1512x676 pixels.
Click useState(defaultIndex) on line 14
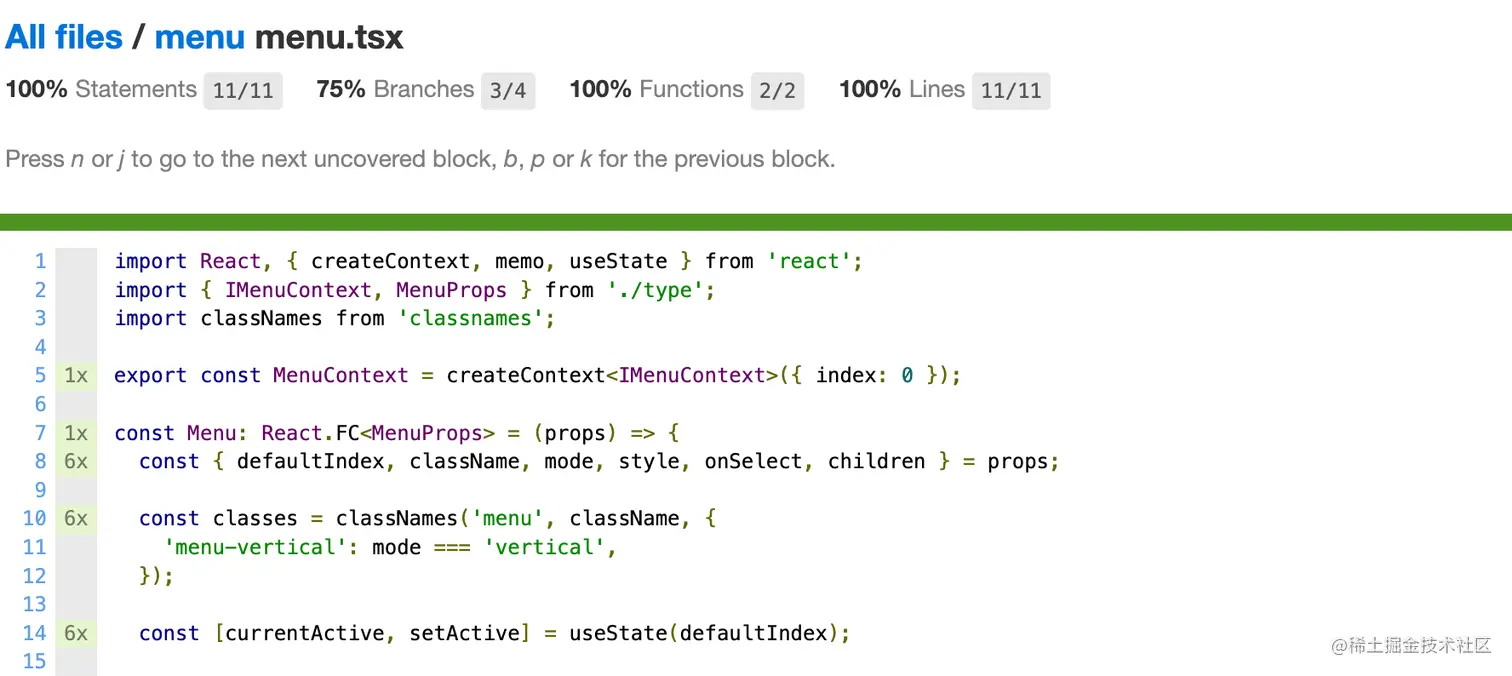[x=704, y=633]
